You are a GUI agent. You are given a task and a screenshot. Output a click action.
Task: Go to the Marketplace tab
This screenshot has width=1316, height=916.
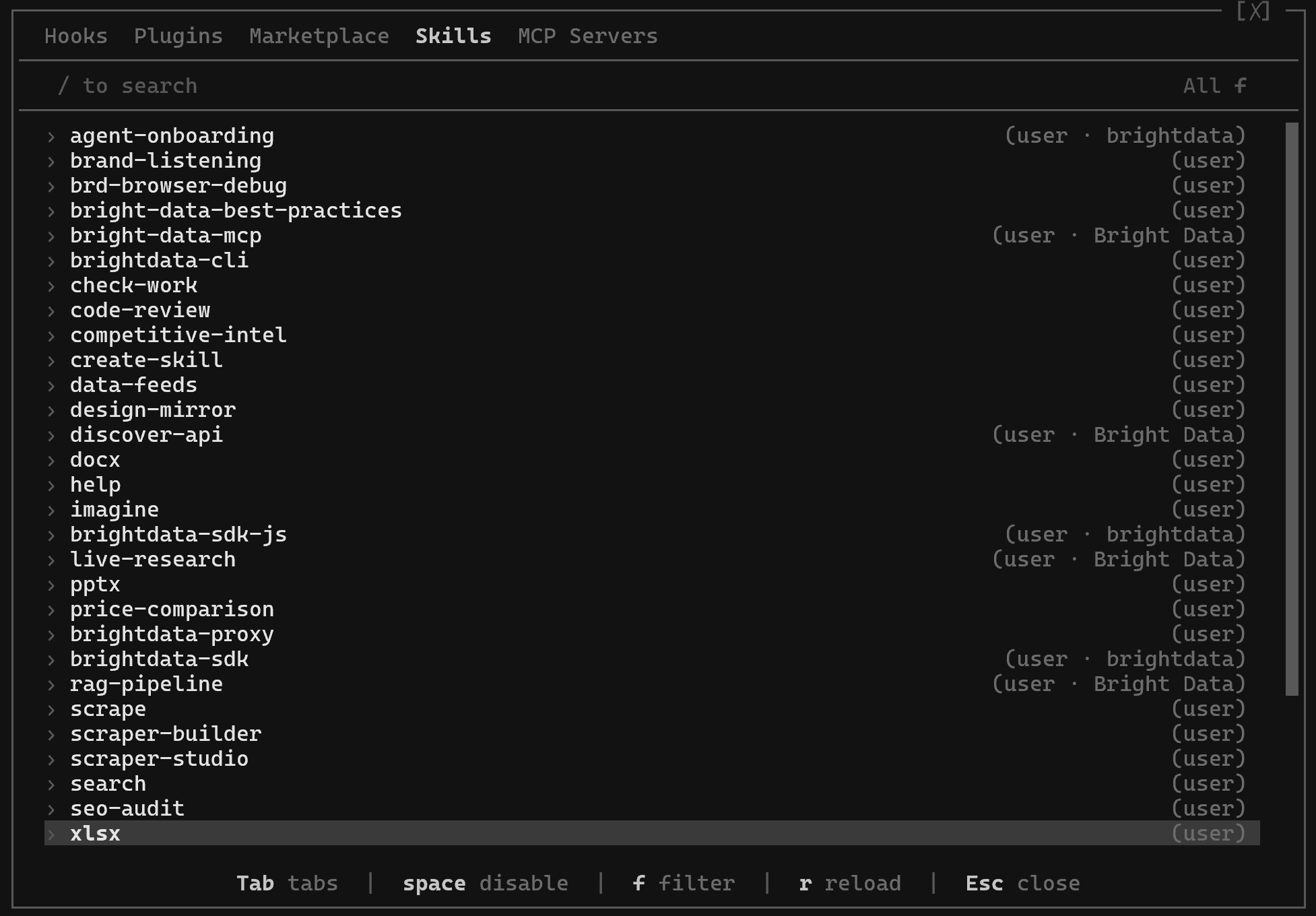pos(319,36)
